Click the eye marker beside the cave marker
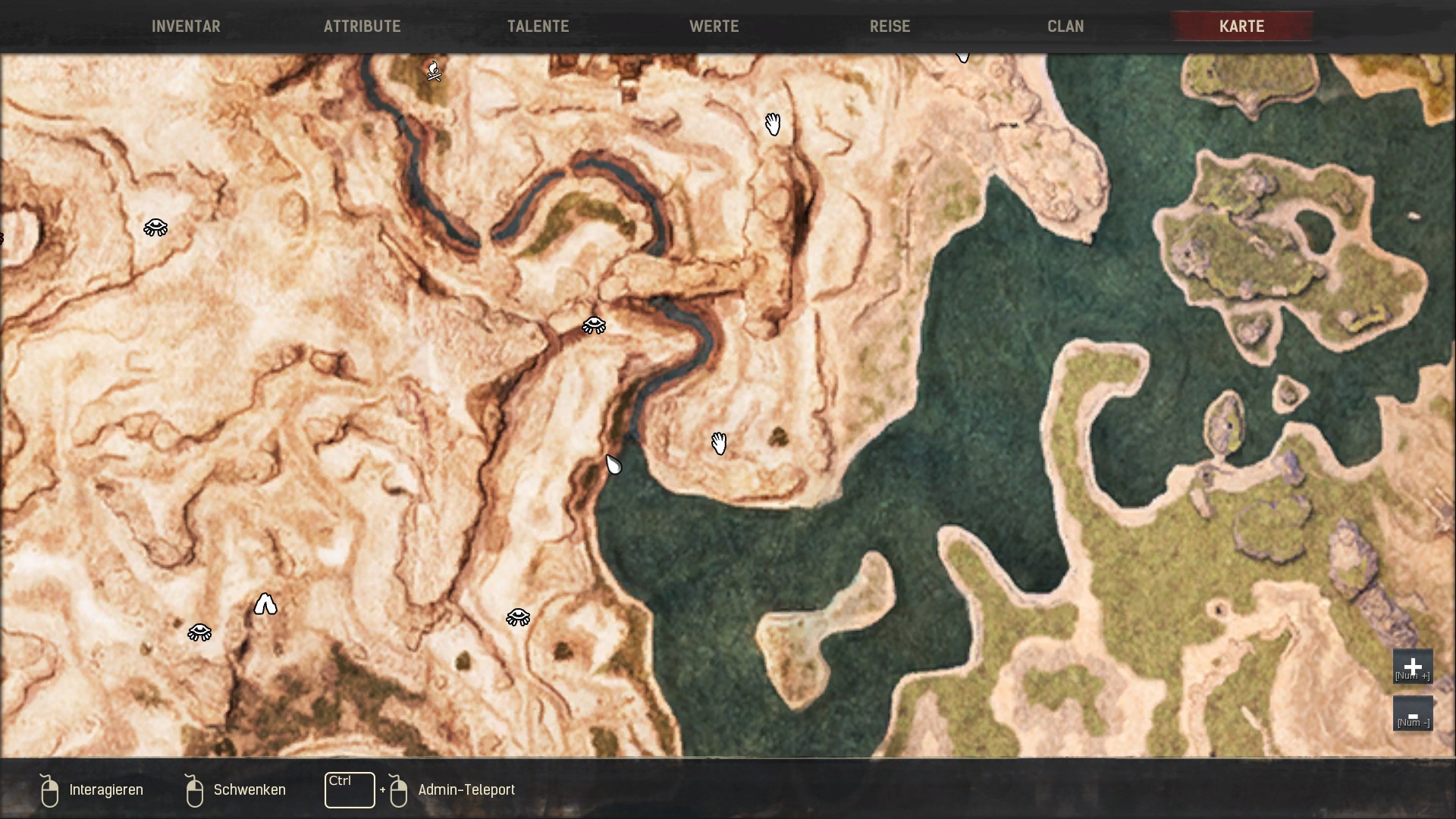1456x819 pixels. (x=199, y=632)
